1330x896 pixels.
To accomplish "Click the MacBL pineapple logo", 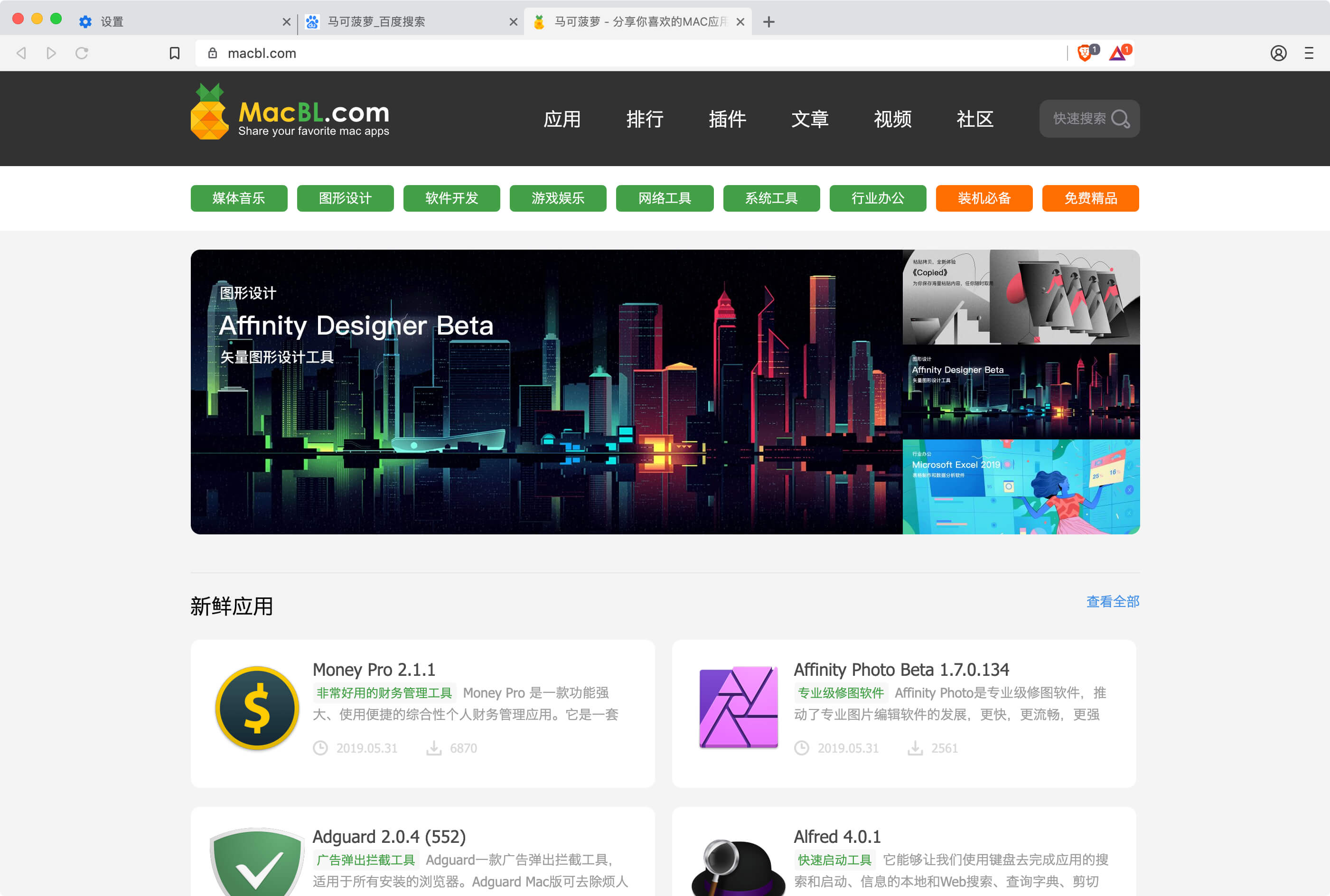I will [x=209, y=112].
